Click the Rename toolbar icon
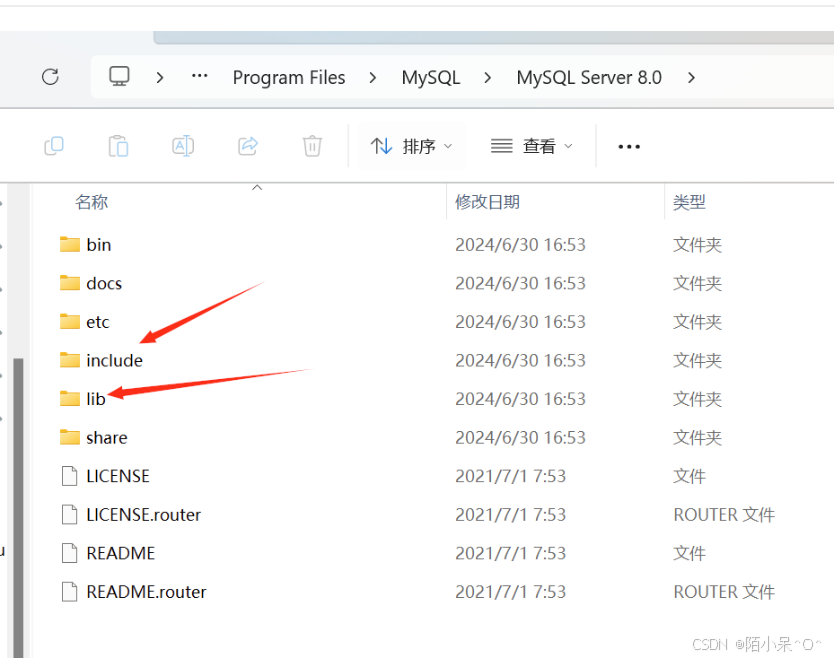835x660 pixels. point(183,146)
